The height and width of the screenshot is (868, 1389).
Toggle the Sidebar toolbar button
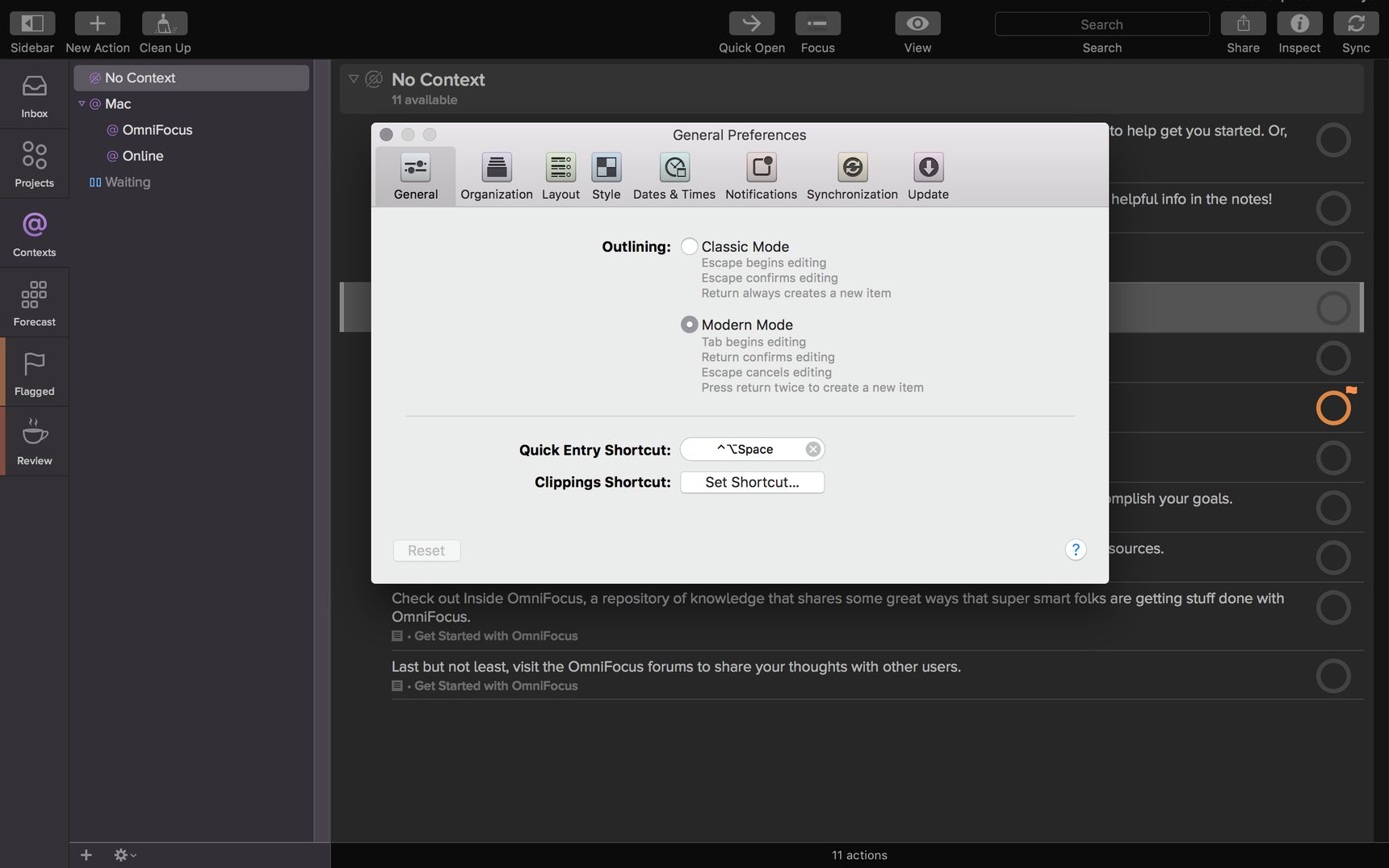32,23
